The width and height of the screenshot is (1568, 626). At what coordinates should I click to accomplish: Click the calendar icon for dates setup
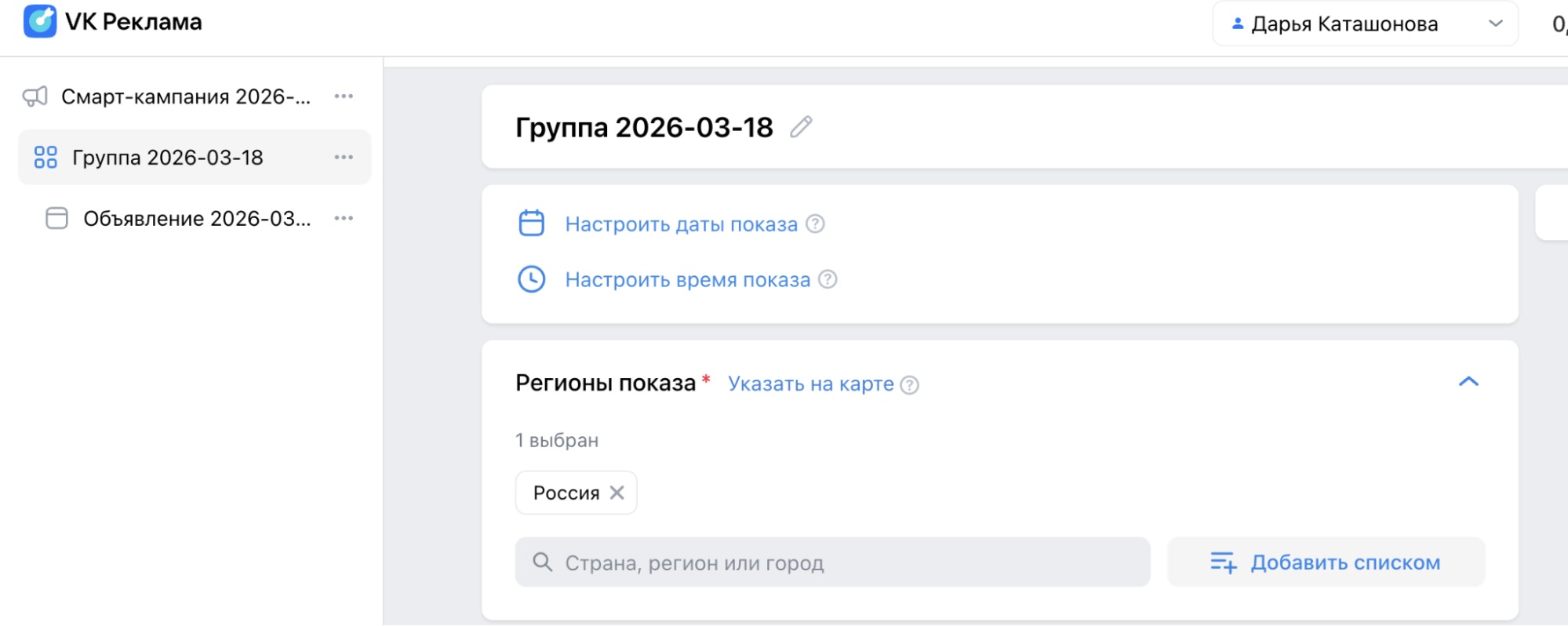532,223
